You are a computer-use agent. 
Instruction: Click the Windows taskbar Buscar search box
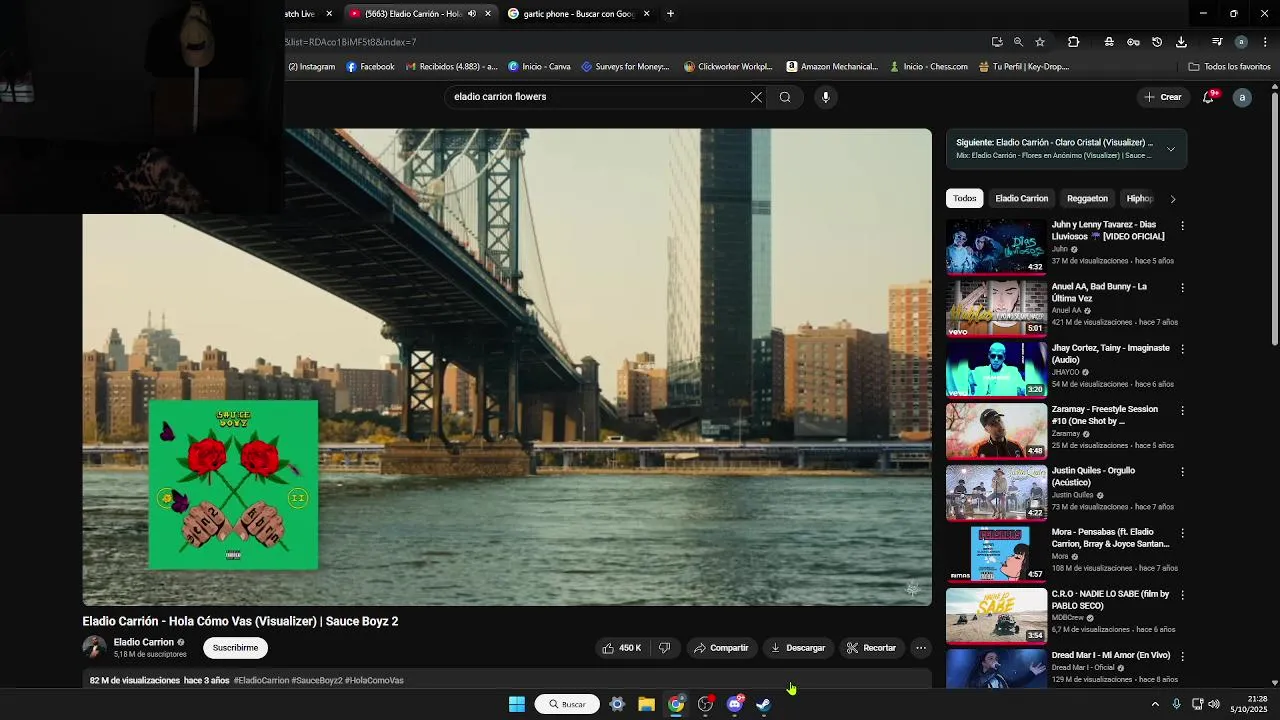click(x=567, y=704)
